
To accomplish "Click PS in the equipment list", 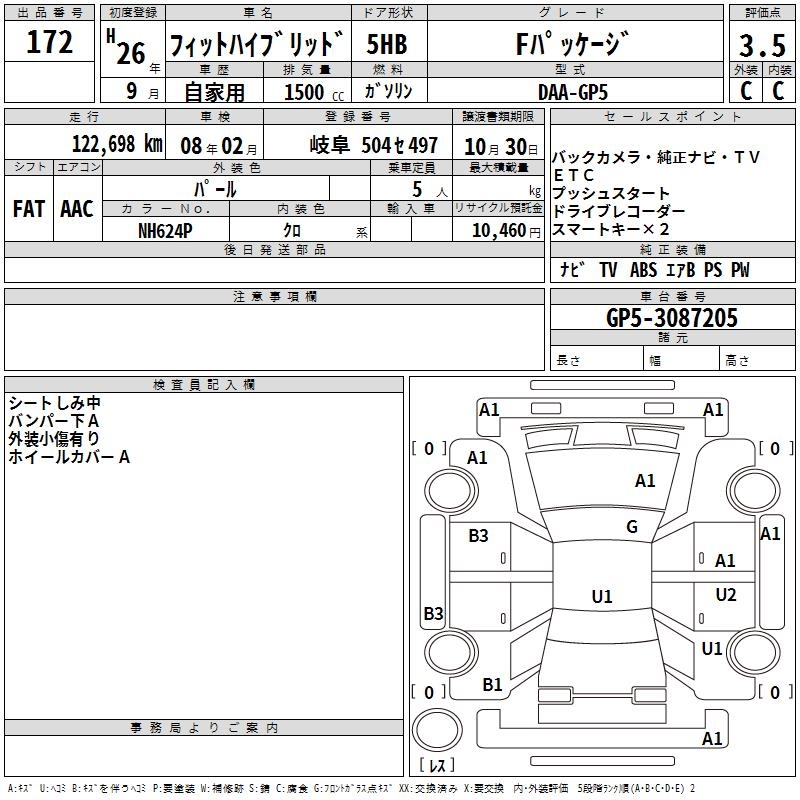I will tap(713, 270).
